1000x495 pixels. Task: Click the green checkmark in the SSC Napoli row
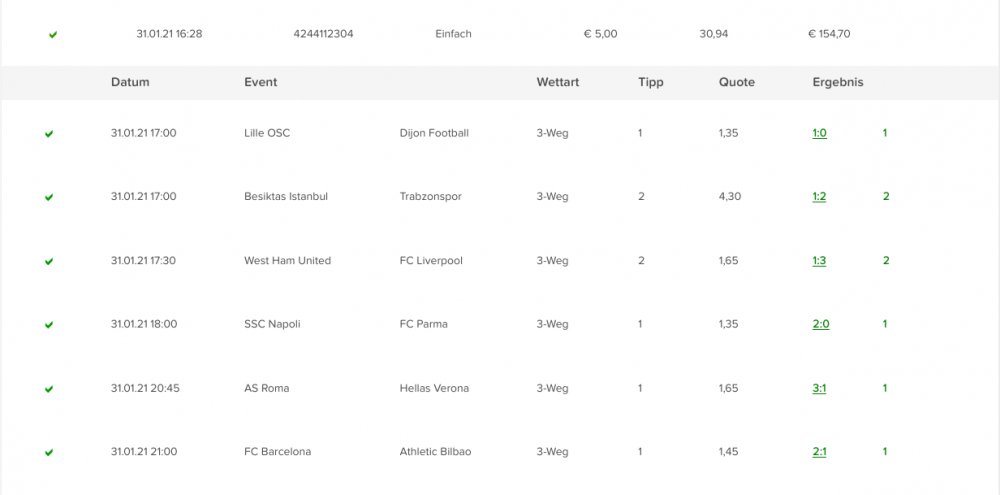49,325
